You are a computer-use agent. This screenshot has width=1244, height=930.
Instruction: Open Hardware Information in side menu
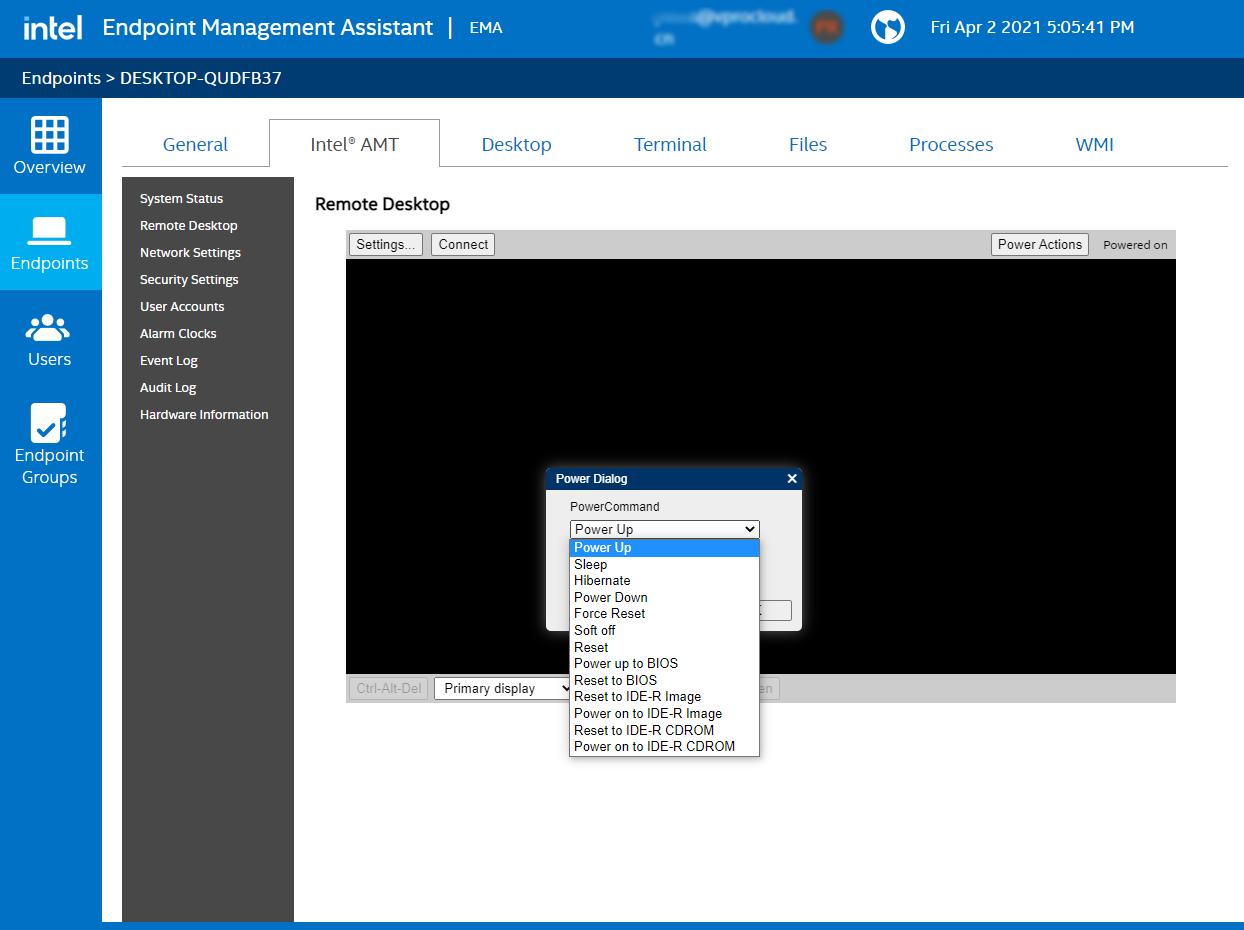pyautogui.click(x=204, y=414)
